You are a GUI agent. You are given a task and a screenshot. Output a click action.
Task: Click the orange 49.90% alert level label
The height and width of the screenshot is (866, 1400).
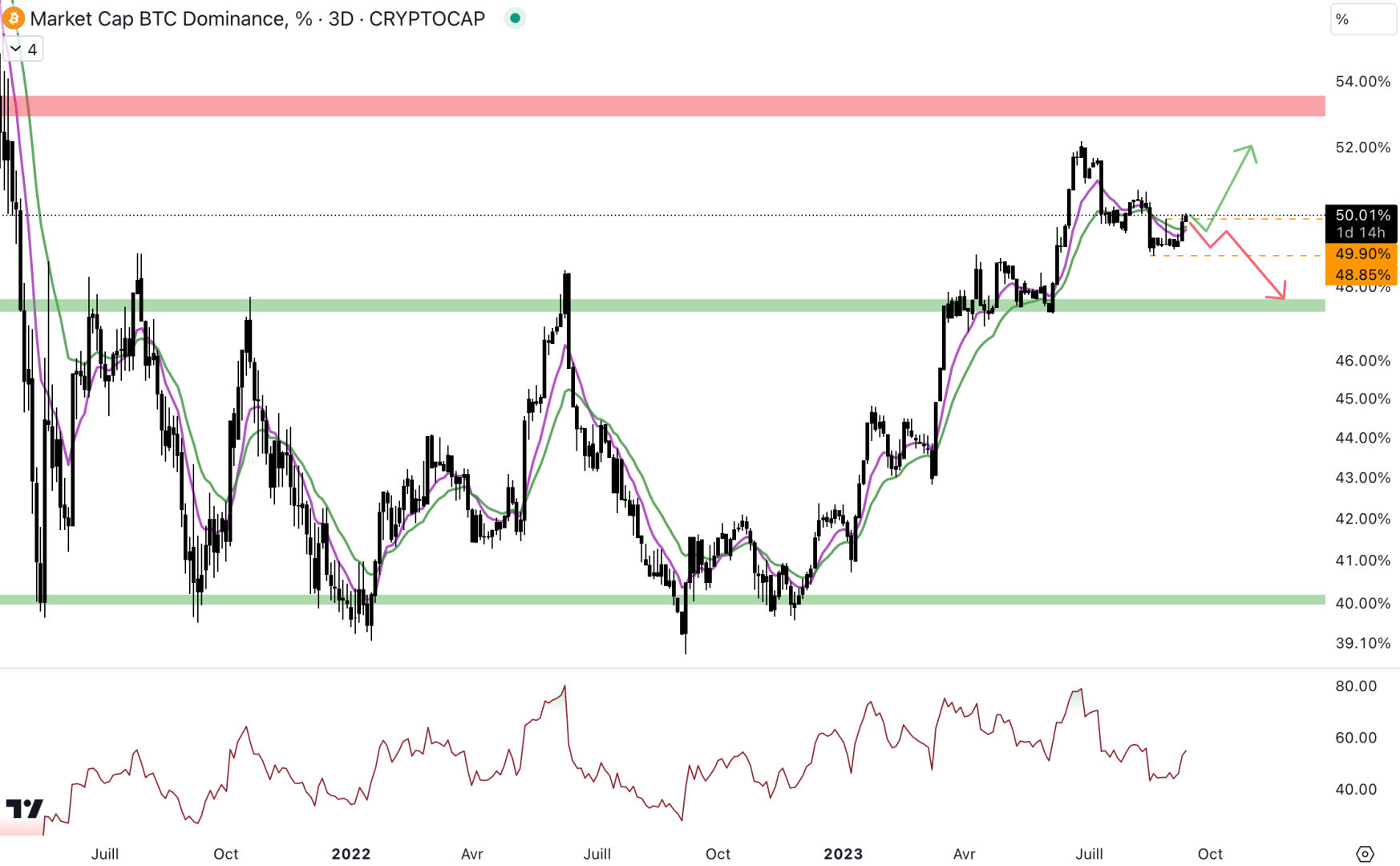(x=1363, y=254)
